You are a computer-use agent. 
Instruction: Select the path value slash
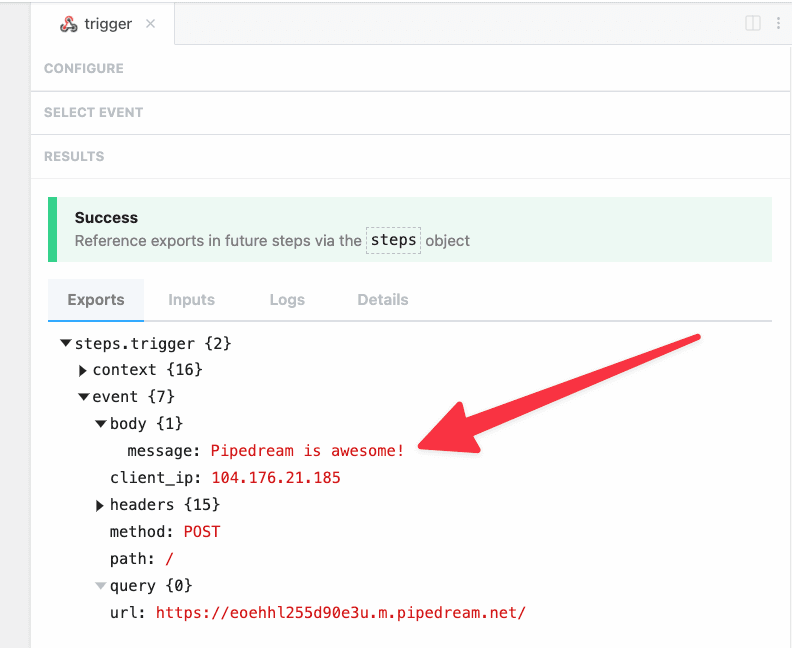[x=169, y=559]
